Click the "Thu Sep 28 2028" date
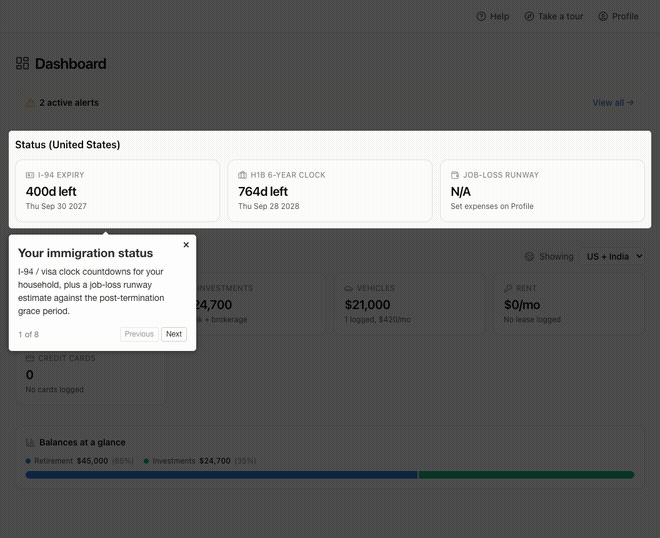This screenshot has width=660, height=538. coord(269,206)
